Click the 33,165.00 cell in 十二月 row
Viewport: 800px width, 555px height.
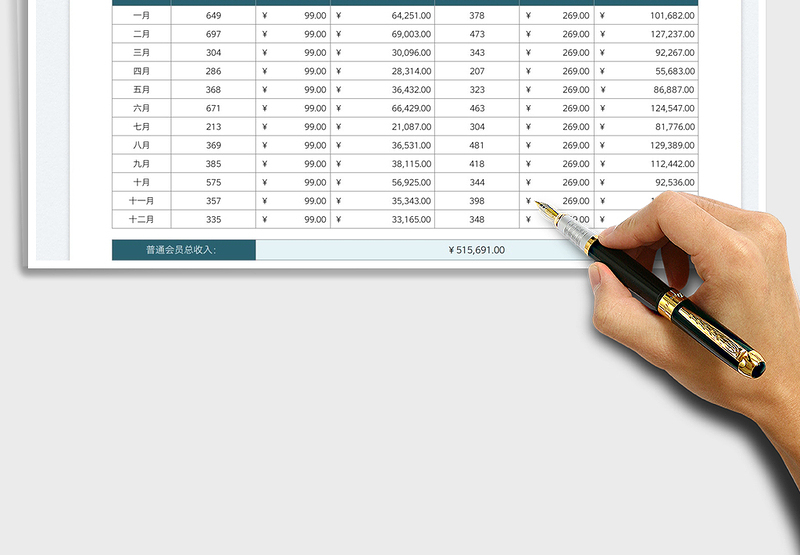coord(383,220)
